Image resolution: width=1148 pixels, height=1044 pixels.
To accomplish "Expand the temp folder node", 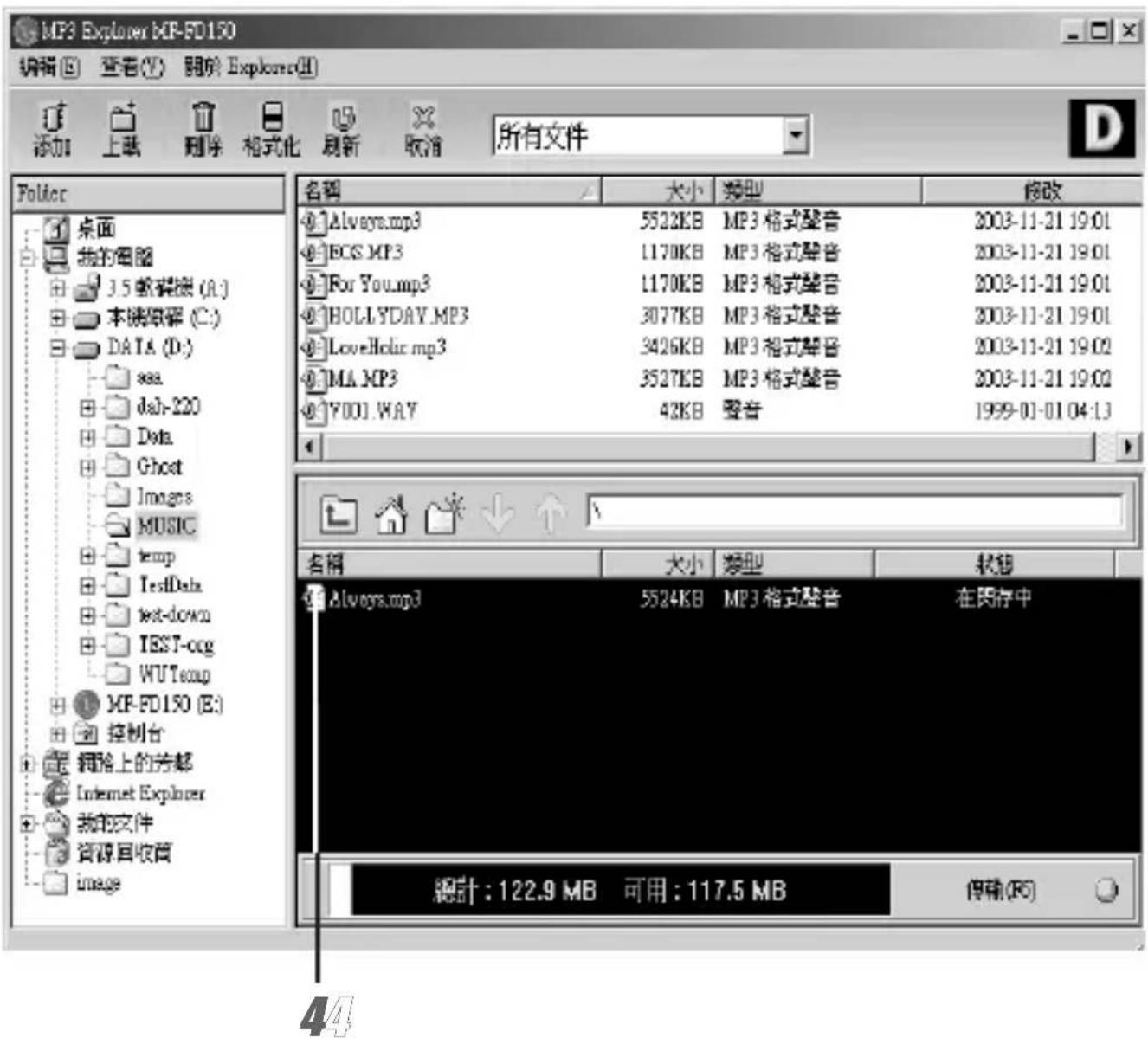I will point(87,556).
